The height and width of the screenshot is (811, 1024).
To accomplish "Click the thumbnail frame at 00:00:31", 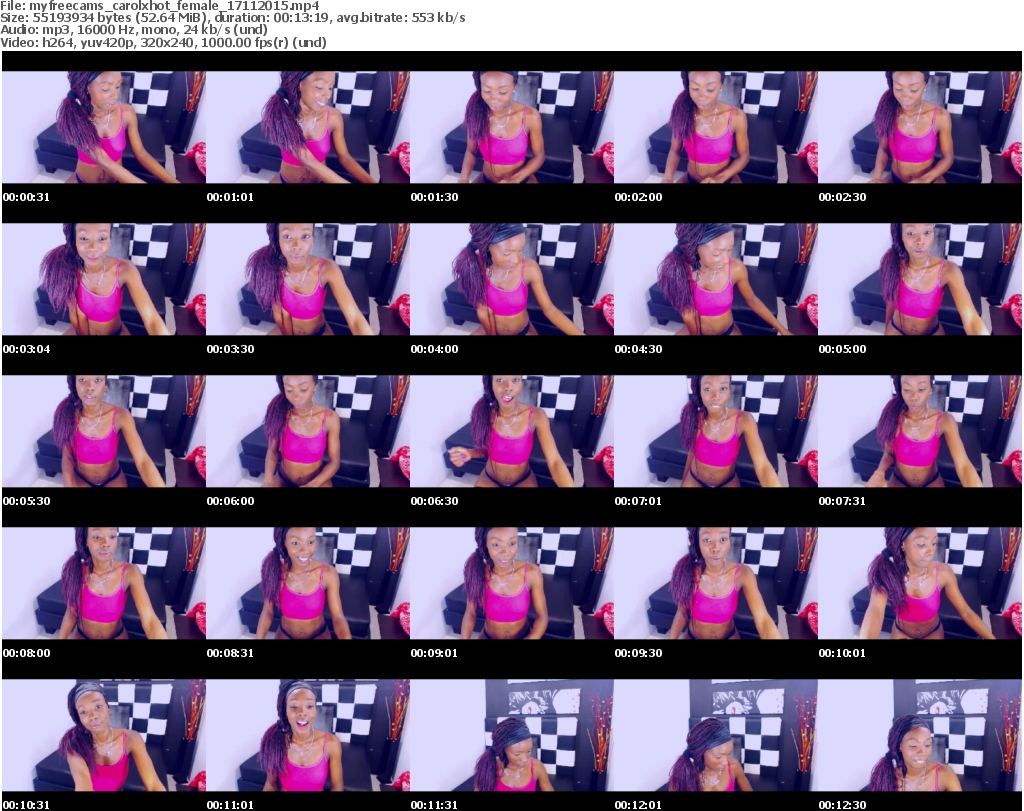I will coord(104,127).
